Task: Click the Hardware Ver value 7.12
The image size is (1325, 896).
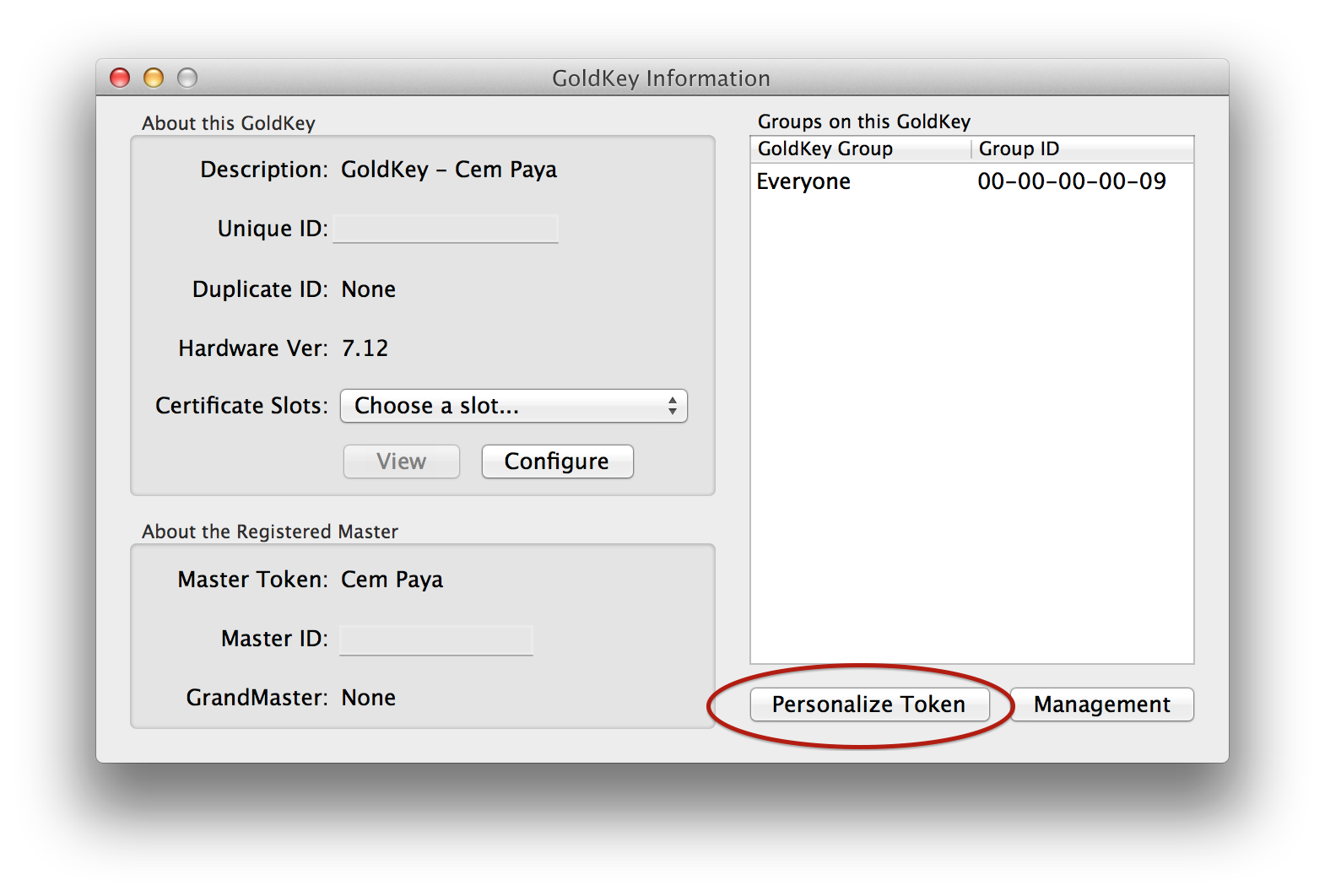Action: coord(365,348)
